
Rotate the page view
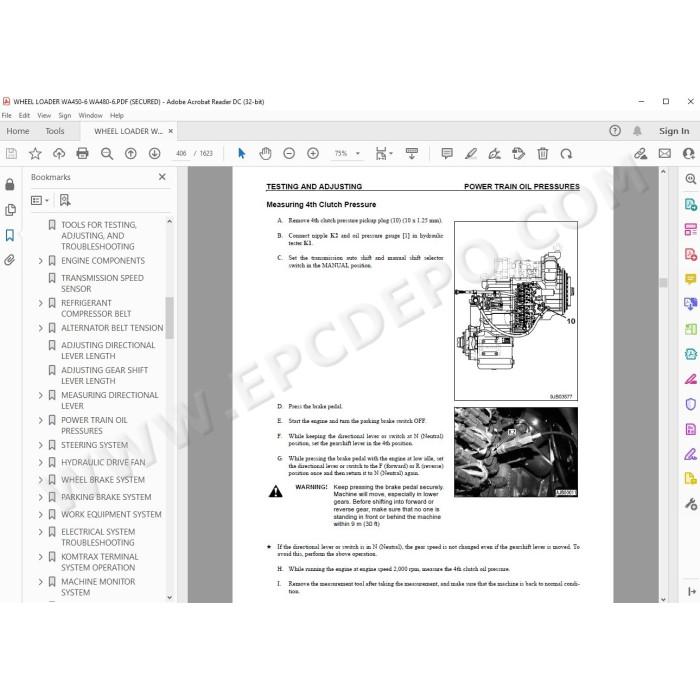(x=566, y=154)
